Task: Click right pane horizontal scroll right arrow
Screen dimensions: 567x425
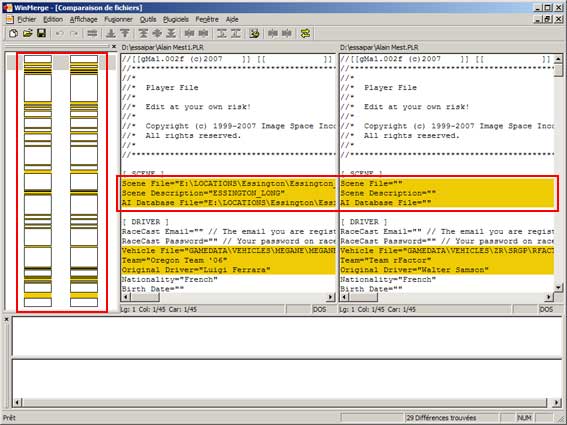Action: coord(549,297)
